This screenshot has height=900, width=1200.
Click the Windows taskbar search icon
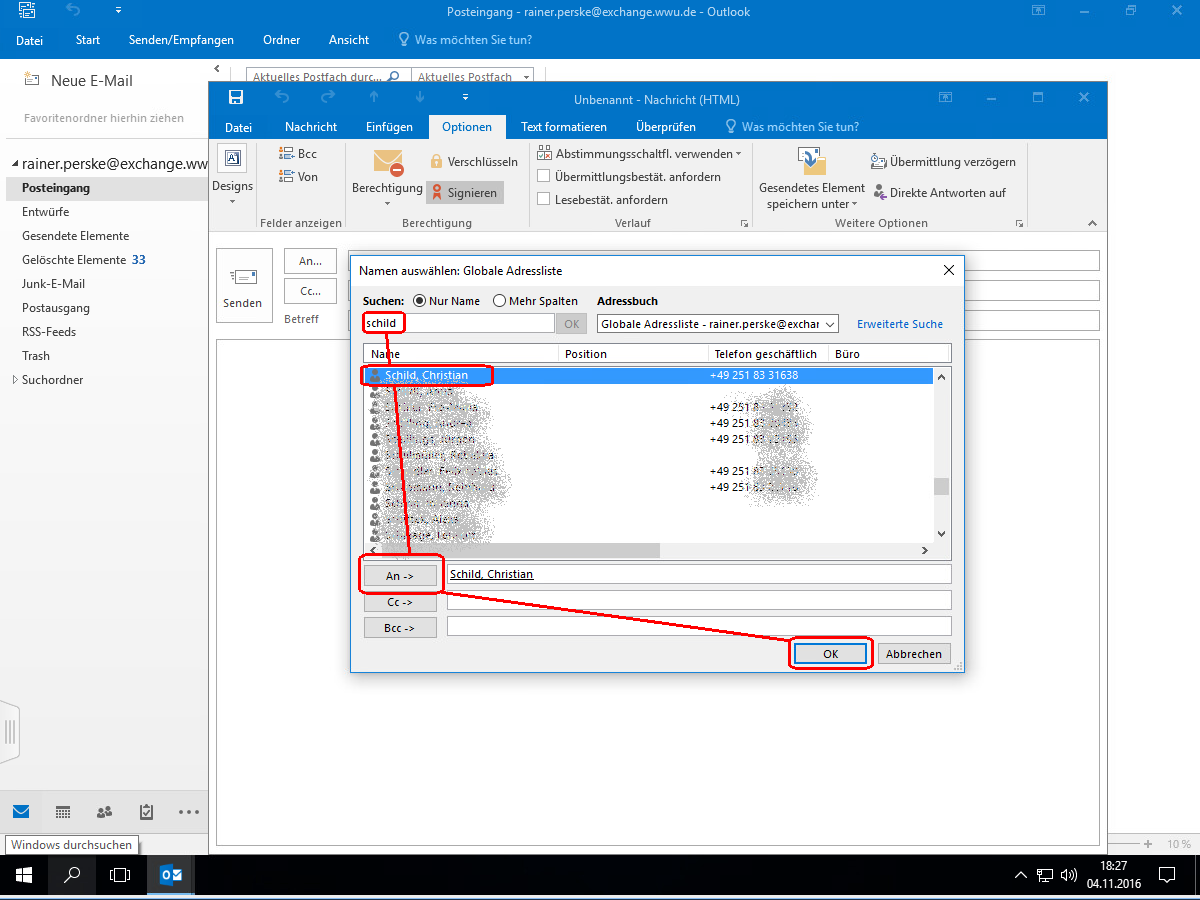click(72, 875)
